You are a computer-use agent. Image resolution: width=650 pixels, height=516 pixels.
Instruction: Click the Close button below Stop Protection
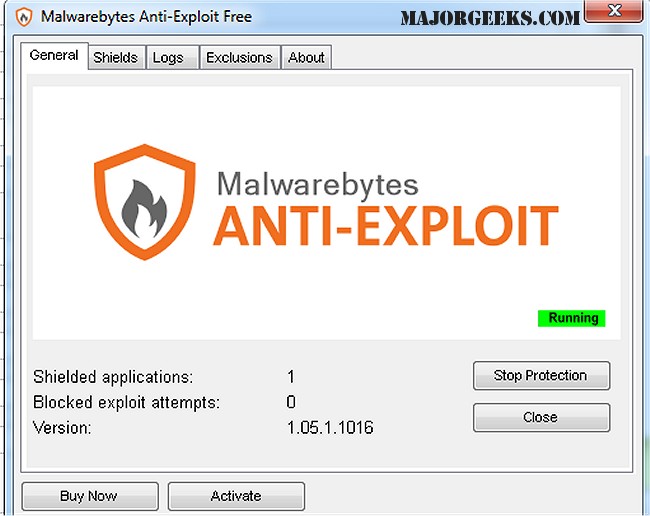(x=541, y=417)
